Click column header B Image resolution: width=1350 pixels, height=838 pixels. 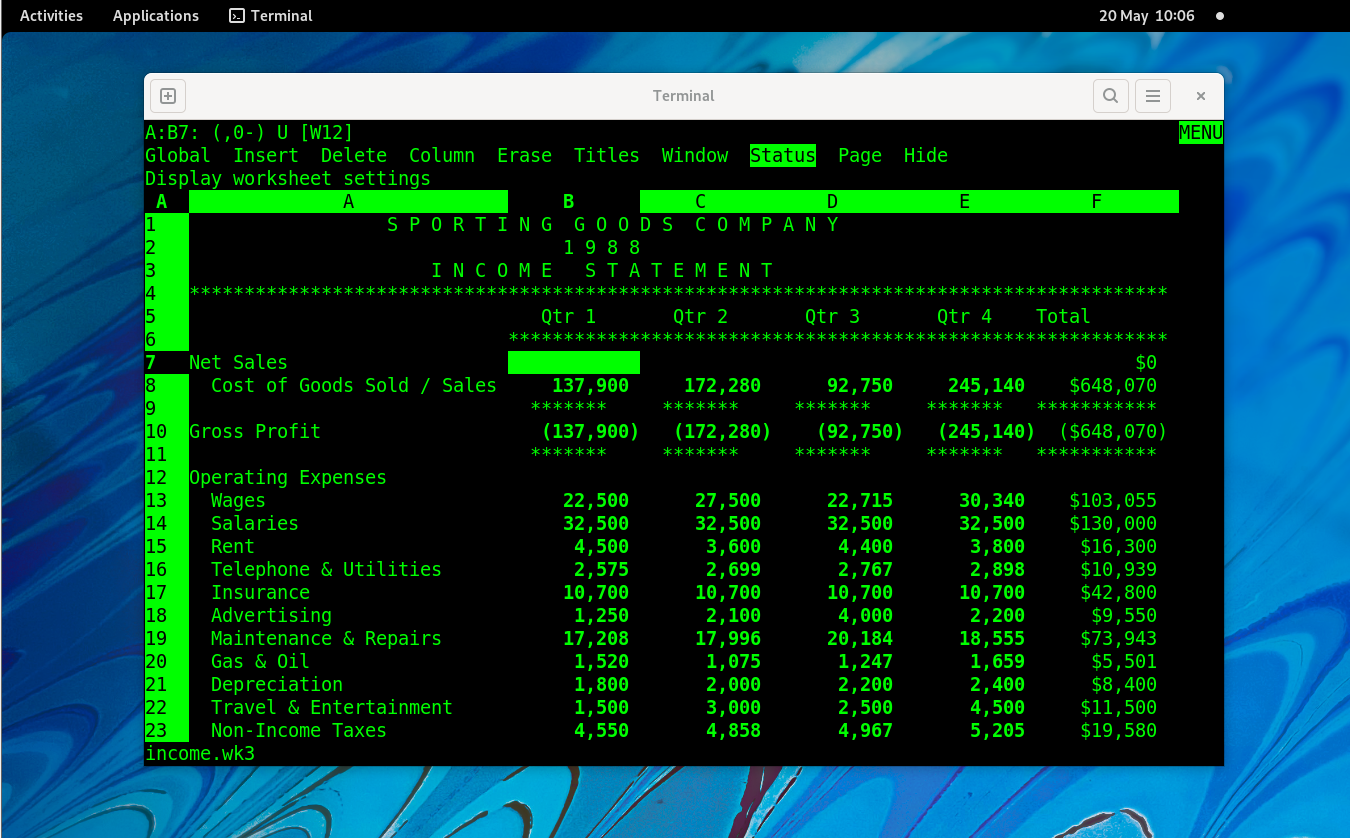tap(568, 201)
